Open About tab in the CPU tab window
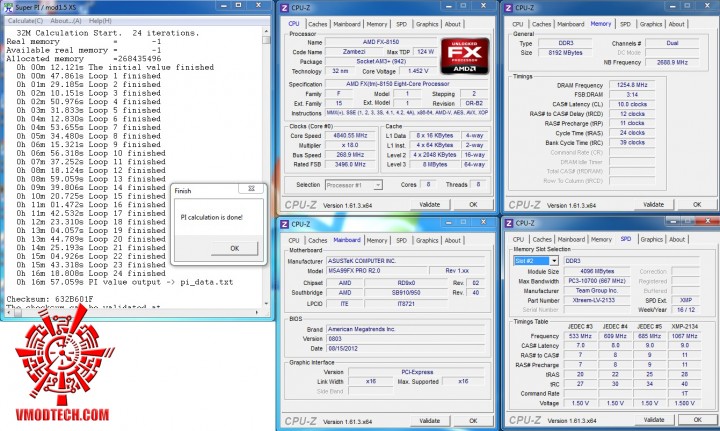720x431 pixels. 453,24
